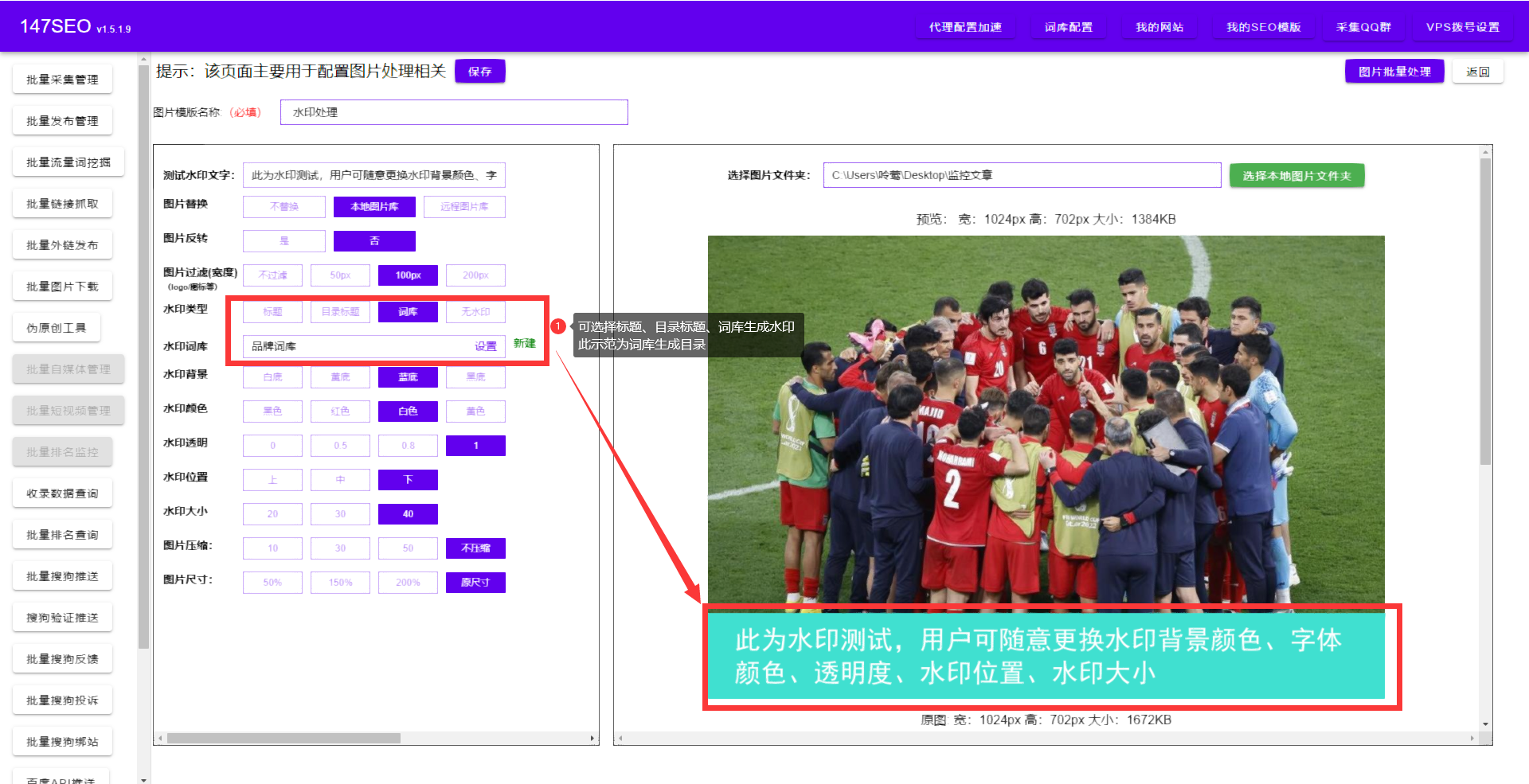Open 搜狗验证推送 in the sidebar

[x=62, y=618]
